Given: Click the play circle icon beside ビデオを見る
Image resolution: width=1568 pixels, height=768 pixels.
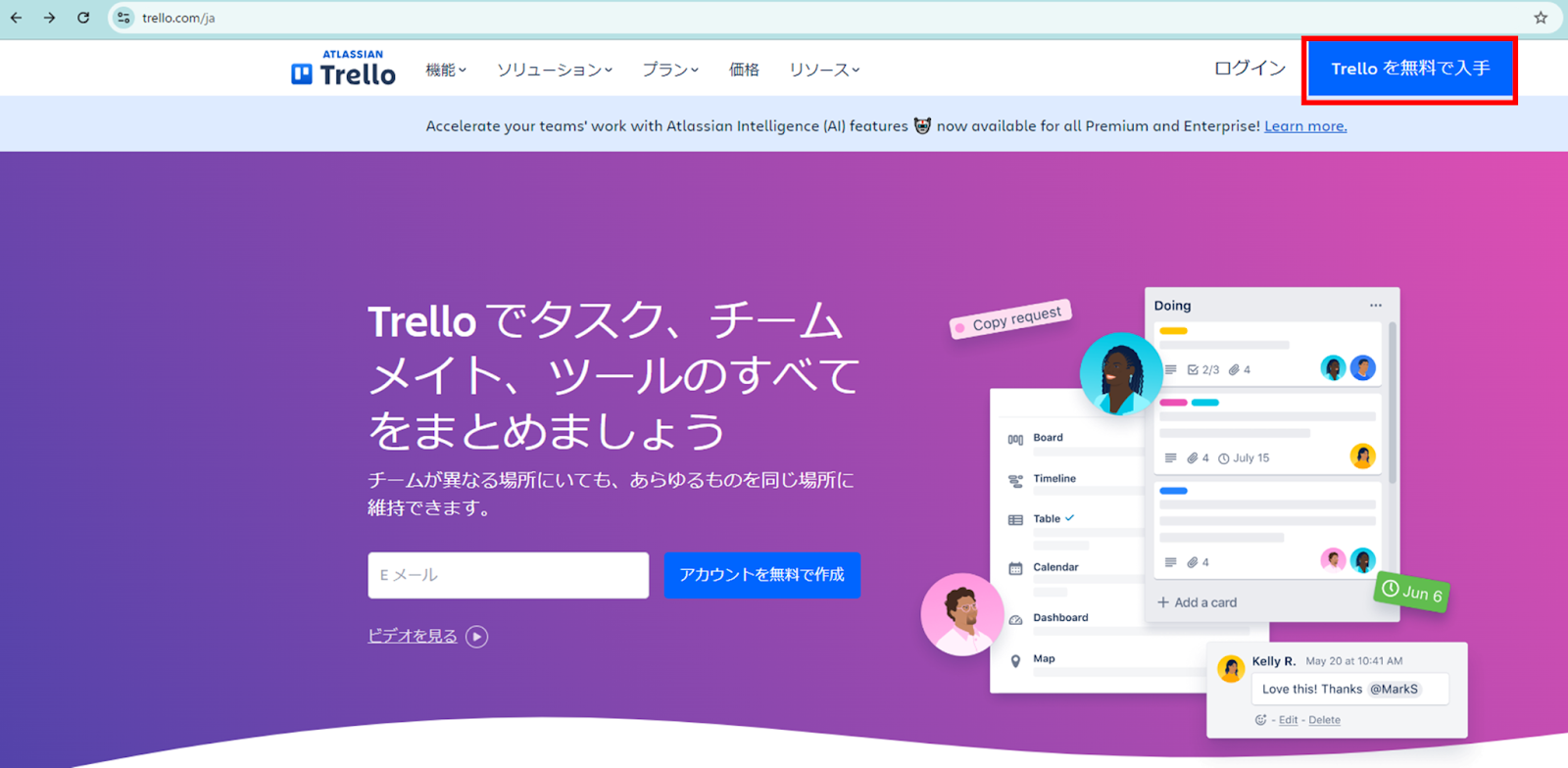Looking at the screenshot, I should (x=476, y=637).
